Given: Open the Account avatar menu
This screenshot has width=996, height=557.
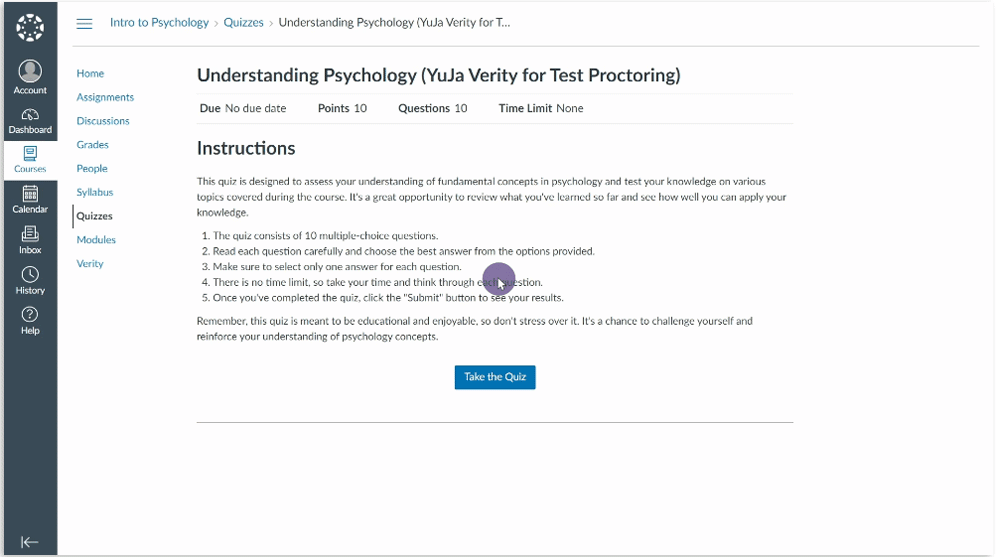Looking at the screenshot, I should click(30, 71).
